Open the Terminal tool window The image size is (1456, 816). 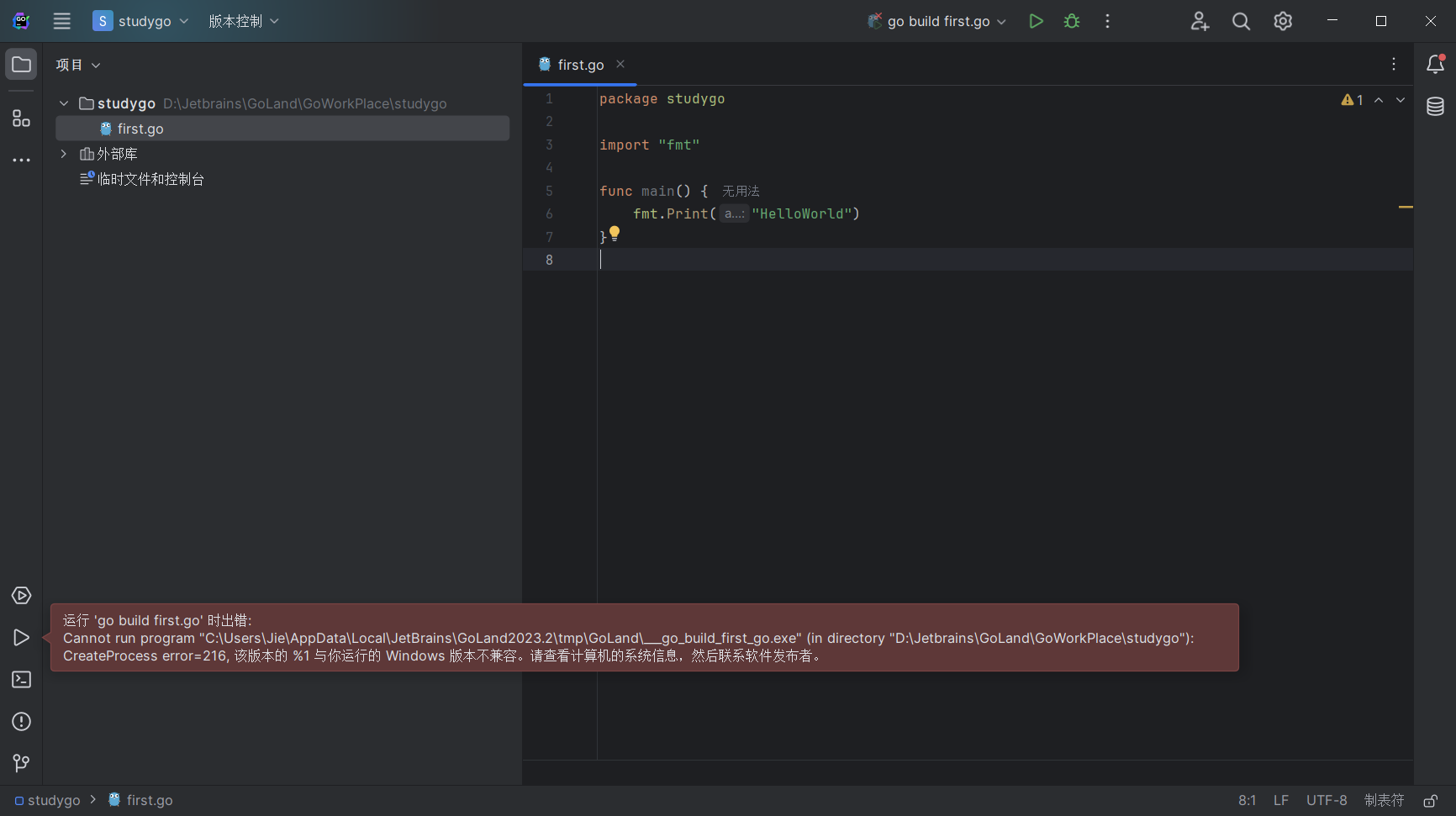21,680
